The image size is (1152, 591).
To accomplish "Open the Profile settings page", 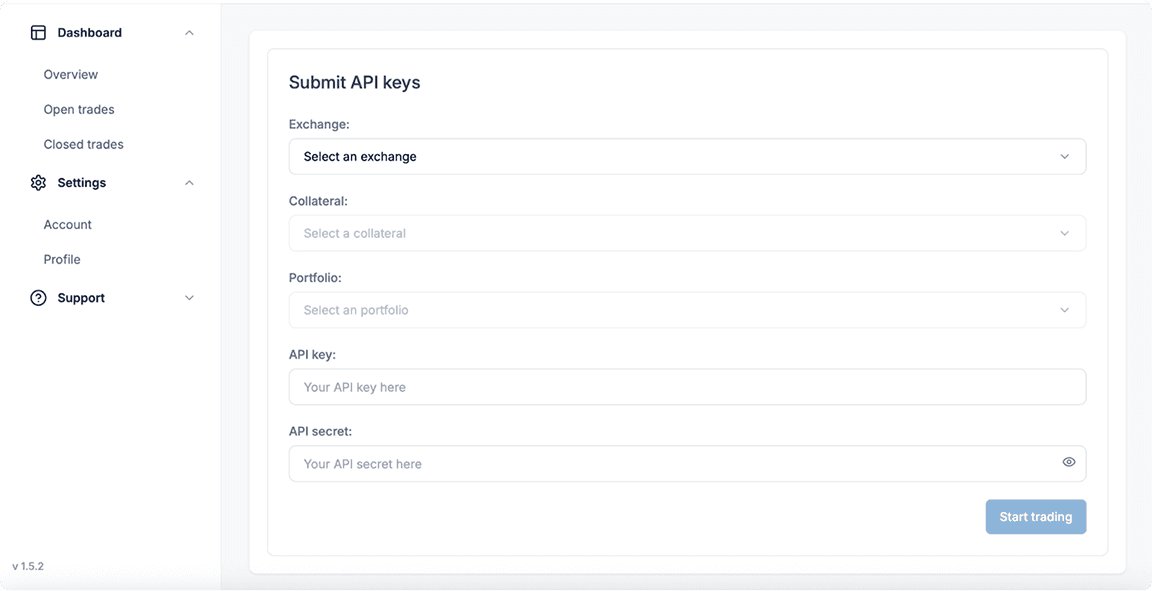I will tap(62, 259).
